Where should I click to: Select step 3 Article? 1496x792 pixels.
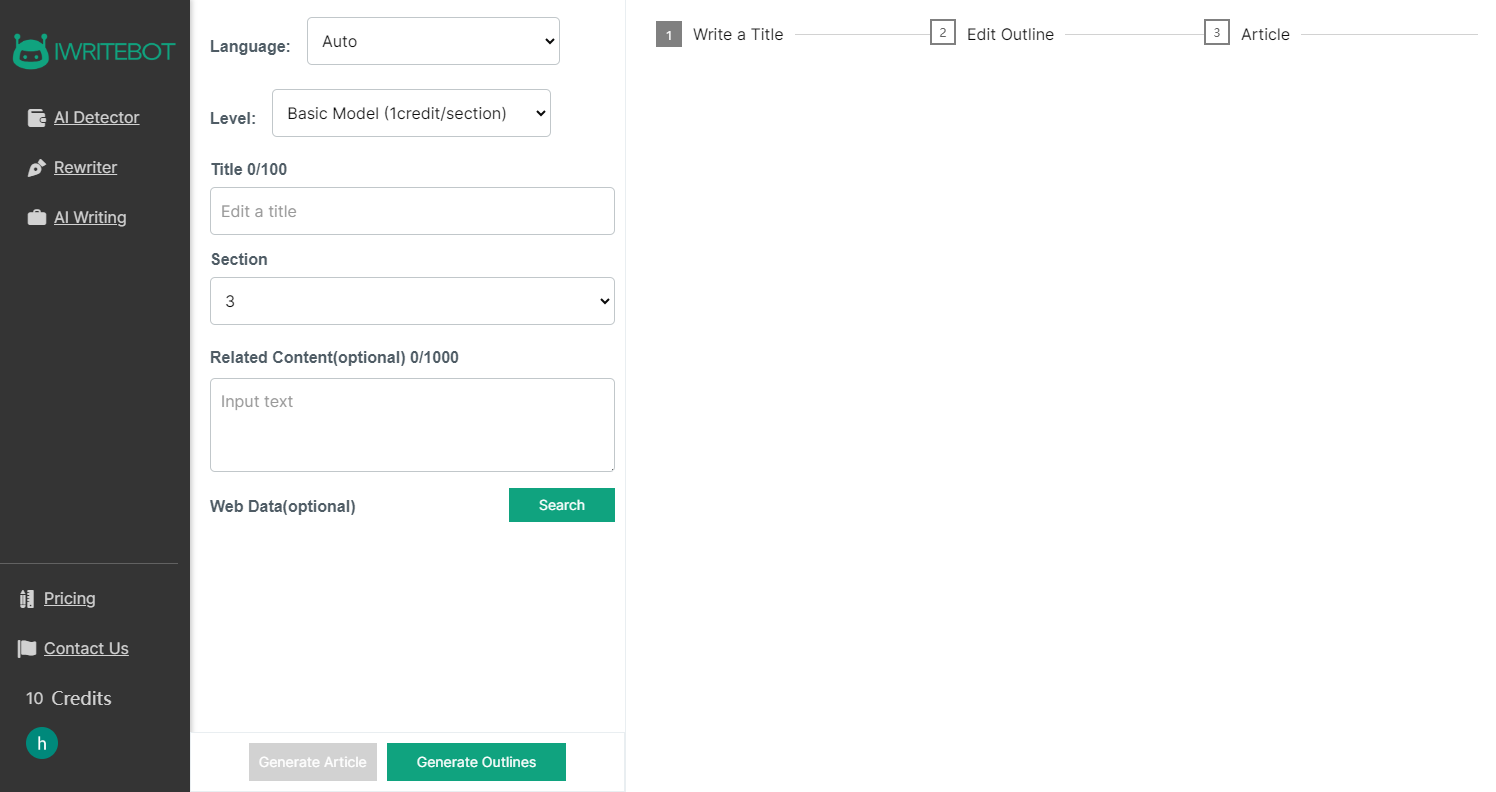click(1247, 34)
